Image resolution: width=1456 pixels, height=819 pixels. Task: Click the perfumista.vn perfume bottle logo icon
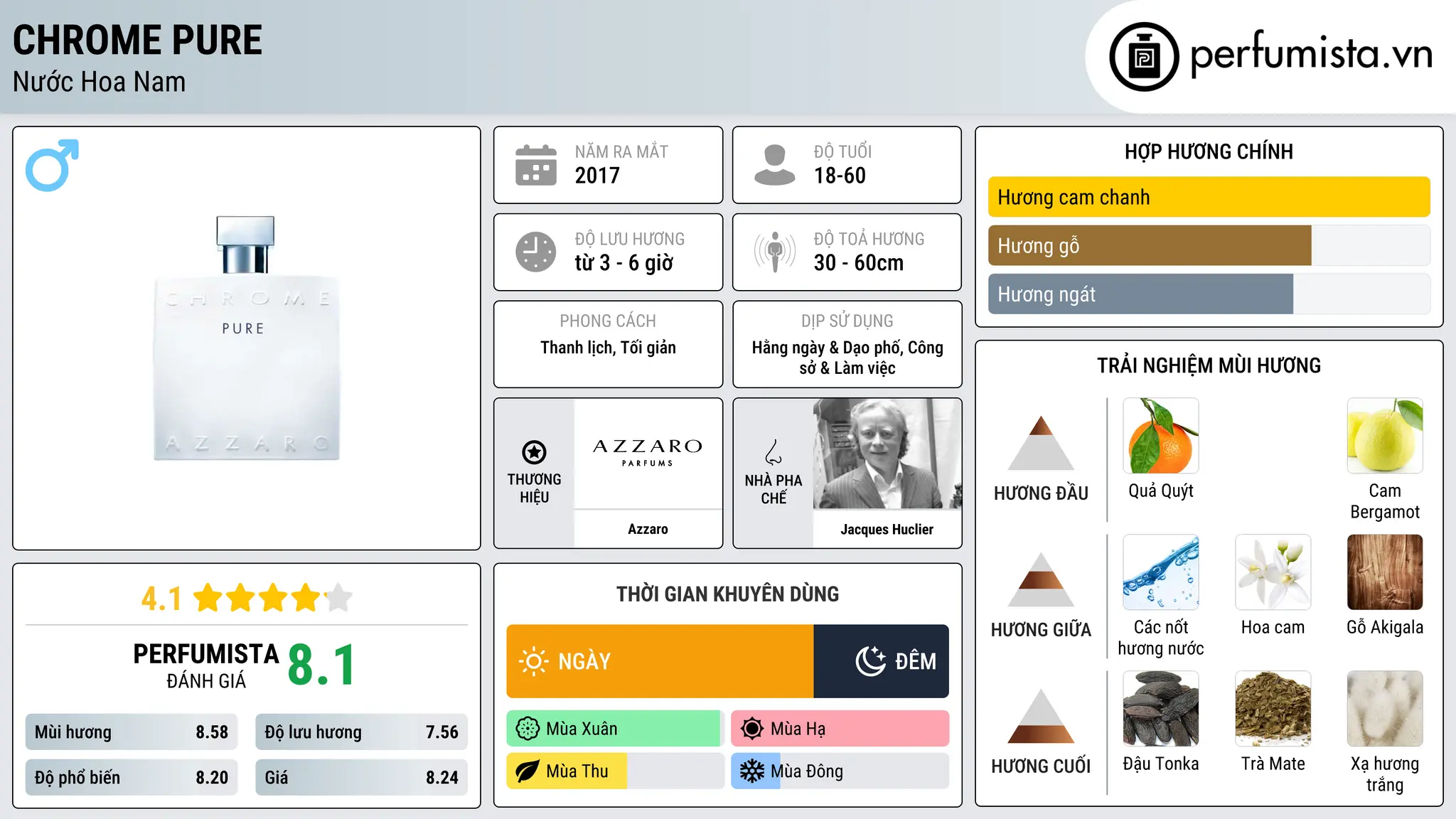(1144, 57)
